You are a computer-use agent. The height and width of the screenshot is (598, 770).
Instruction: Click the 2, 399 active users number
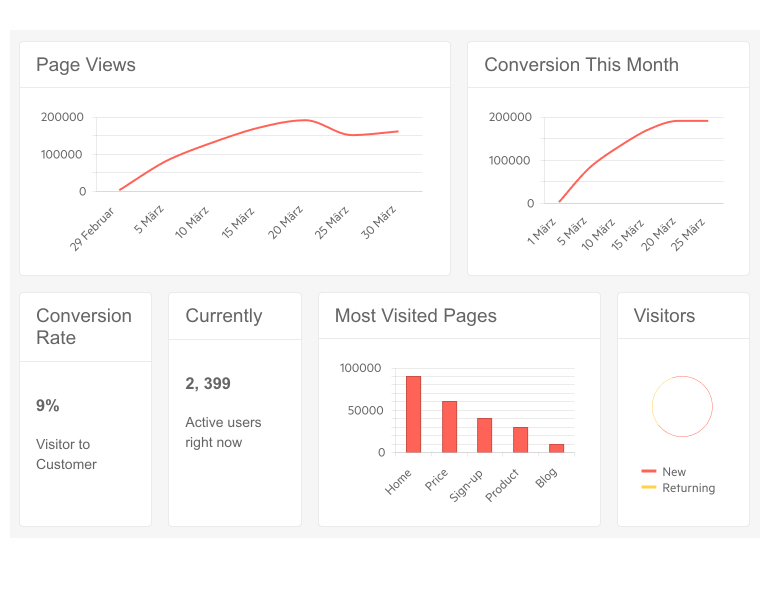208,384
